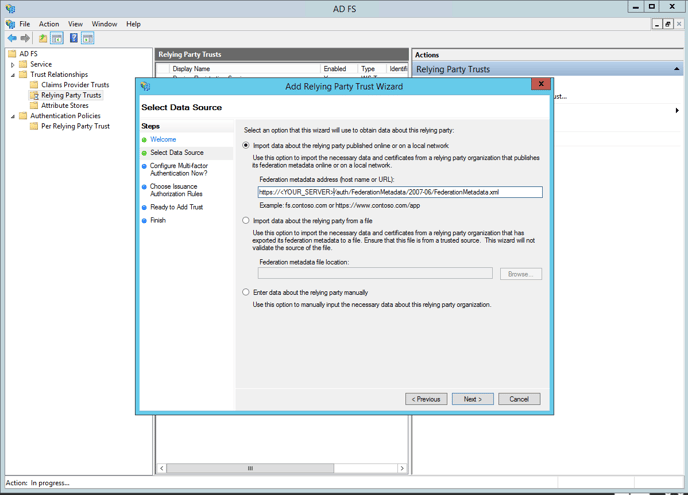Image resolution: width=688 pixels, height=495 pixels.
Task: Open the Help menu
Action: (x=133, y=24)
